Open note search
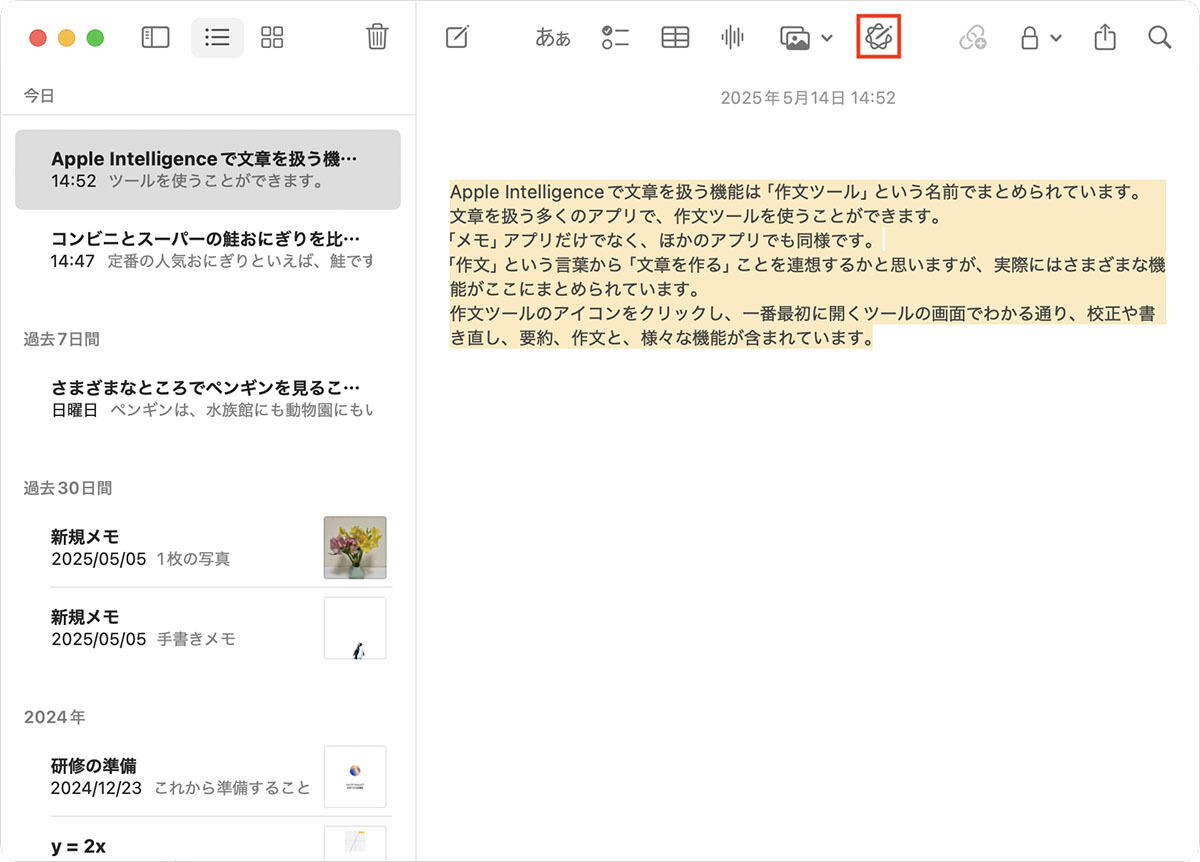The width and height of the screenshot is (1200, 862). pyautogui.click(x=1159, y=38)
